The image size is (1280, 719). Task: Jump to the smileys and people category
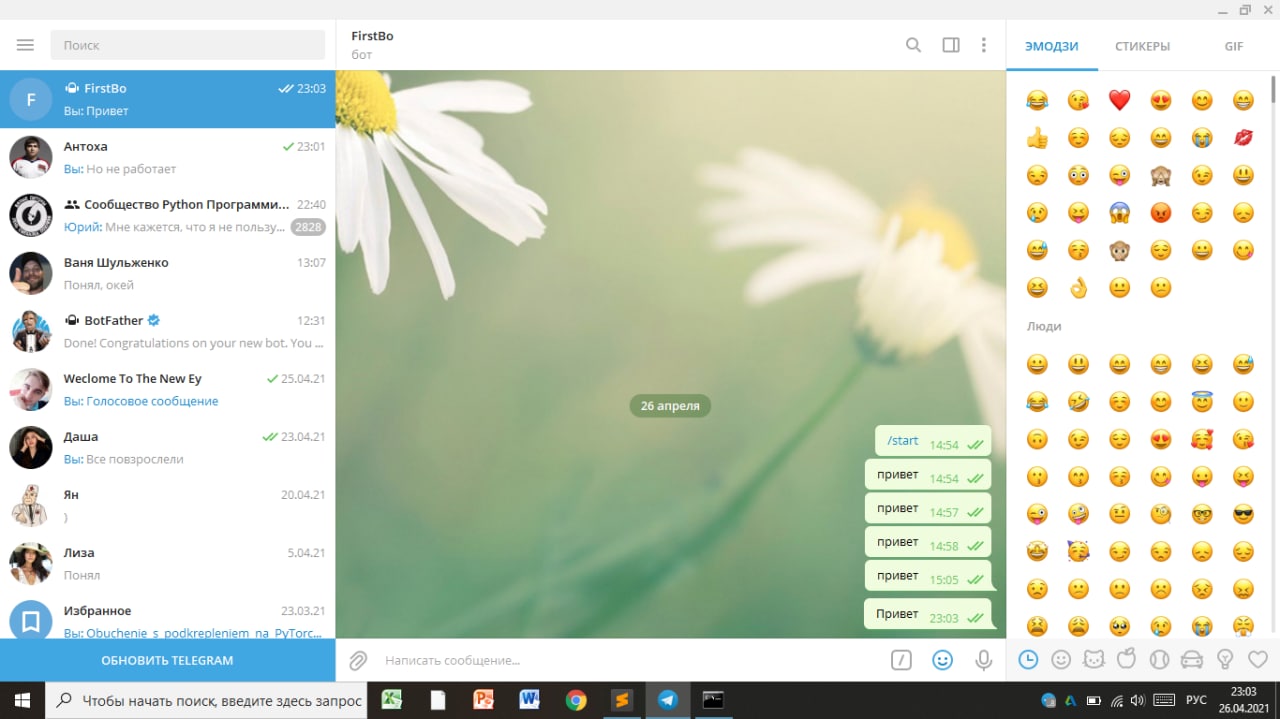pos(1061,659)
